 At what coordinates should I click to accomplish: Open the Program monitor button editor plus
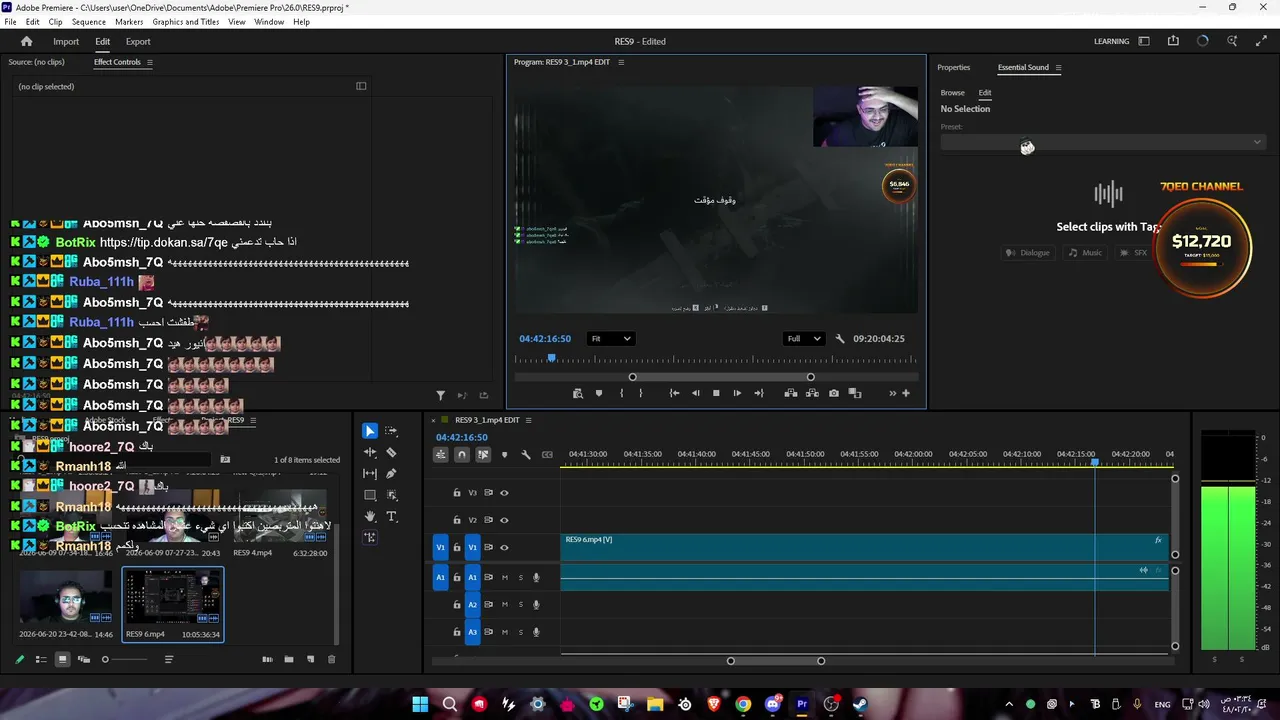click(906, 393)
